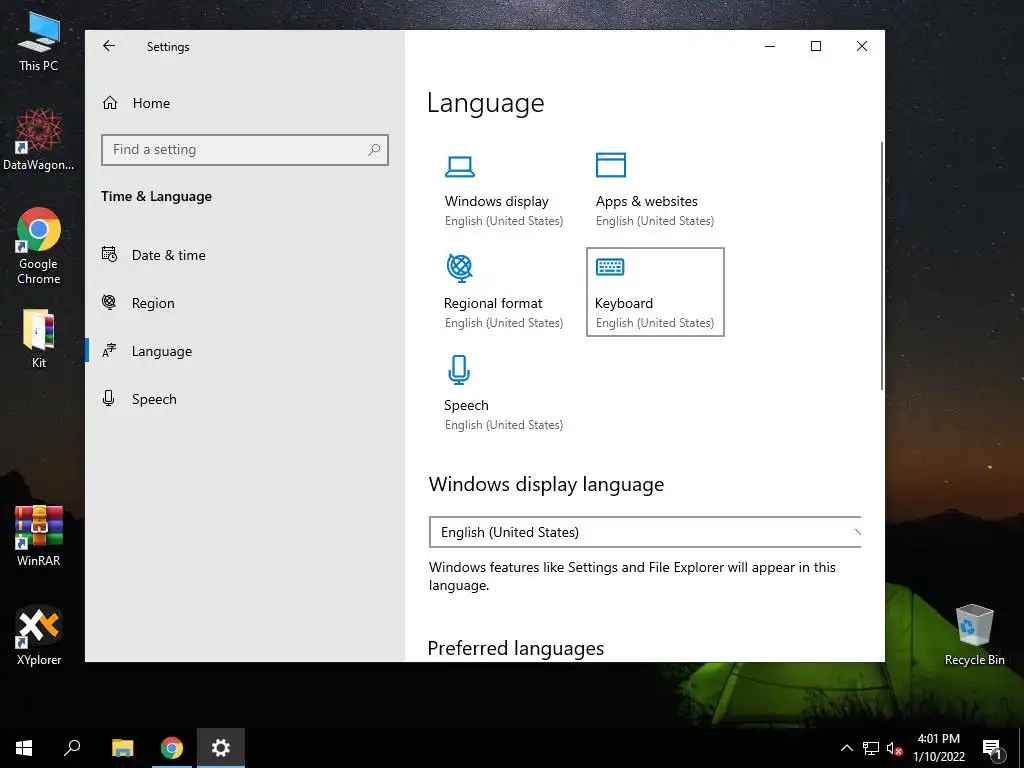Click the Keyboard tile label
Image resolution: width=1024 pixels, height=768 pixels.
624,303
